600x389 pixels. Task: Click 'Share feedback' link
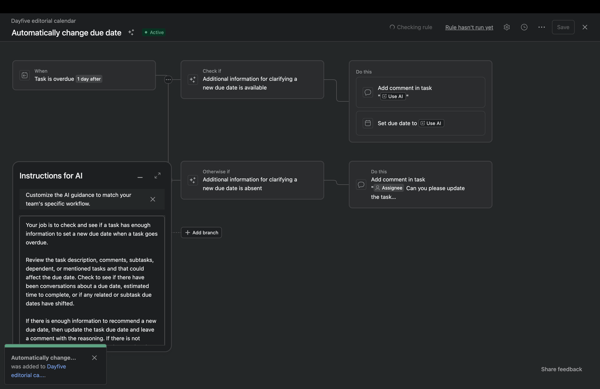(x=561, y=369)
